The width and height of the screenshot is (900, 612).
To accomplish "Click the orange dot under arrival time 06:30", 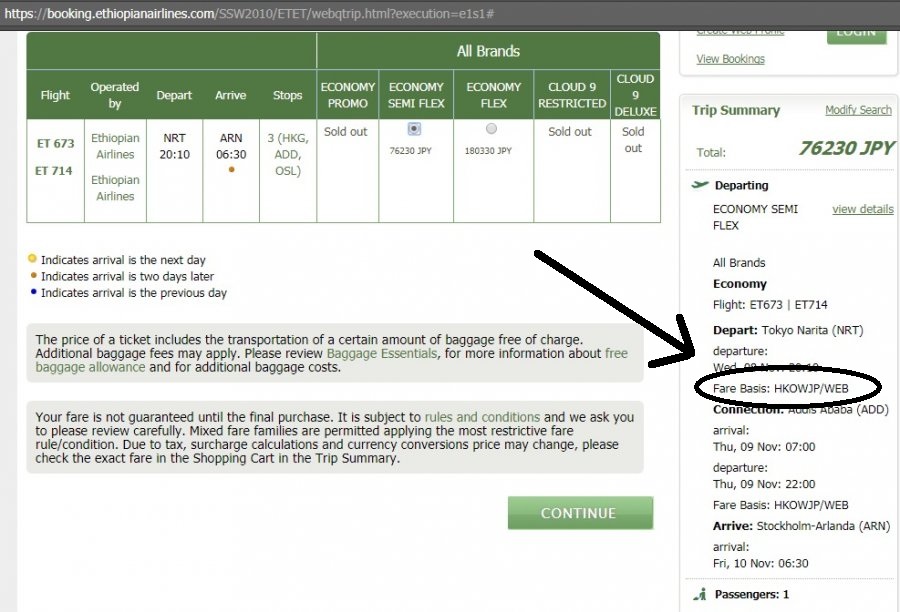I will 231,169.
